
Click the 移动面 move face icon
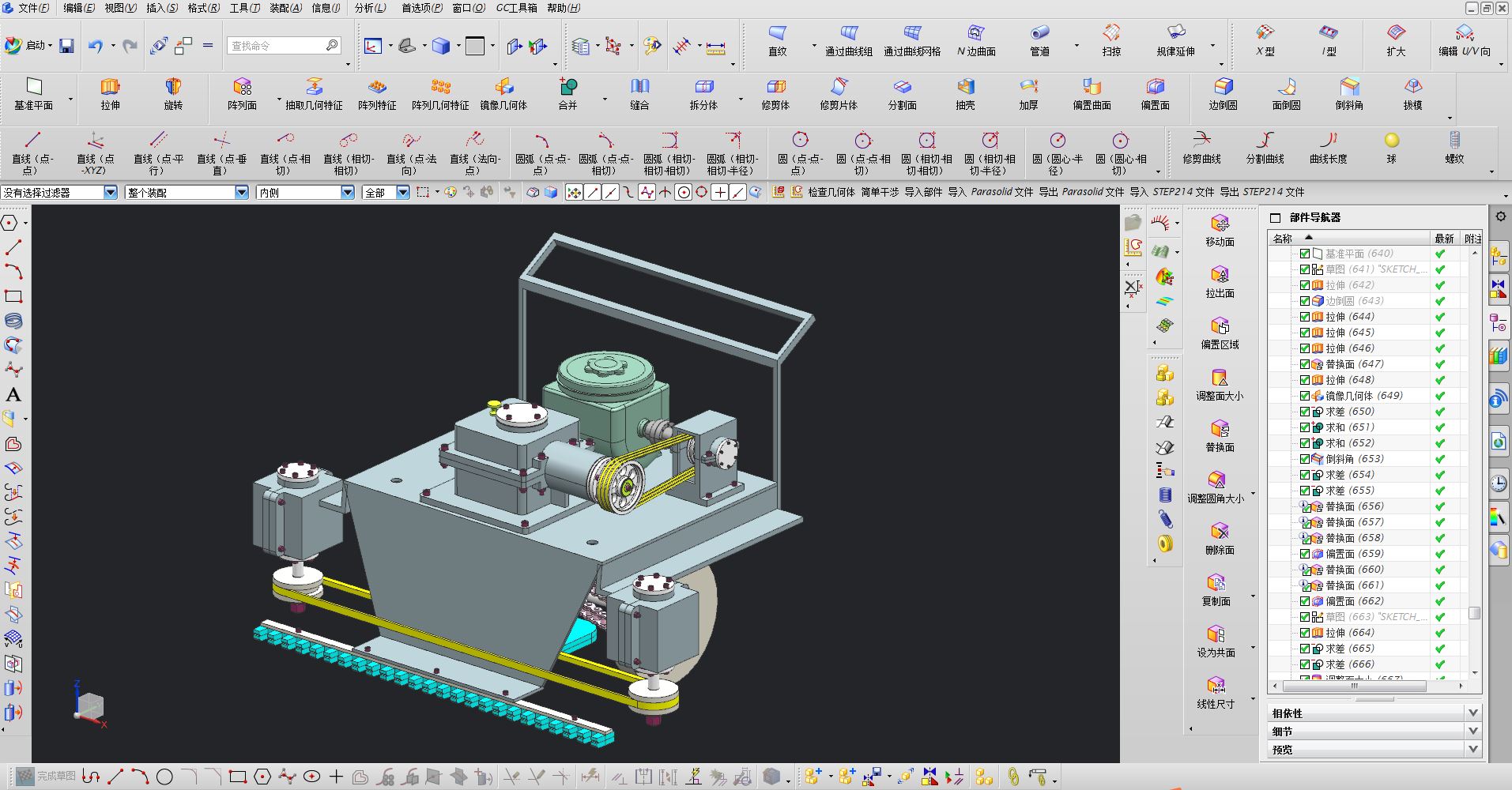point(1220,223)
